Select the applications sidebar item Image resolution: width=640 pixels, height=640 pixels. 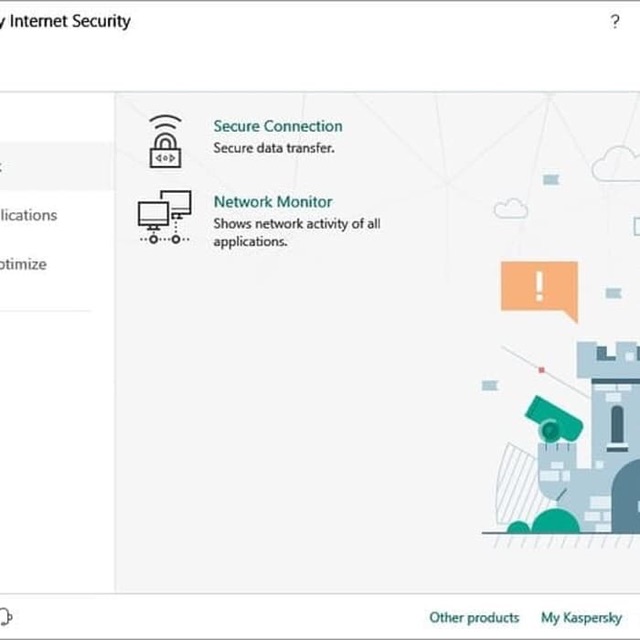coord(30,215)
